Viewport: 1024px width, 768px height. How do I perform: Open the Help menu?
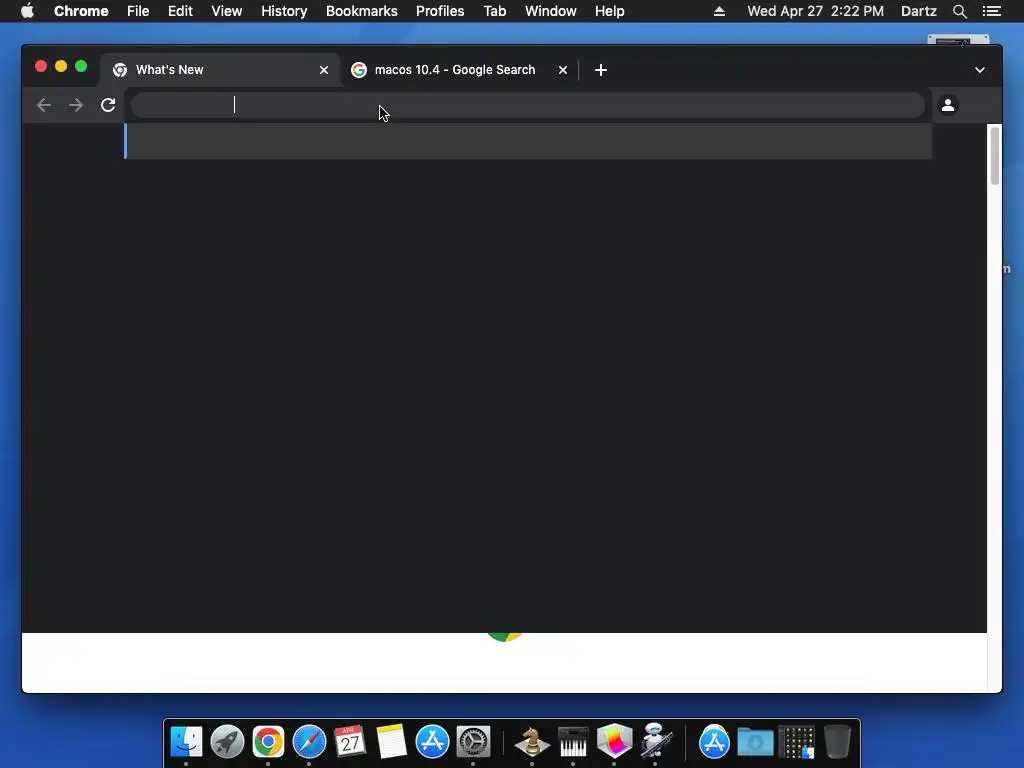click(609, 11)
